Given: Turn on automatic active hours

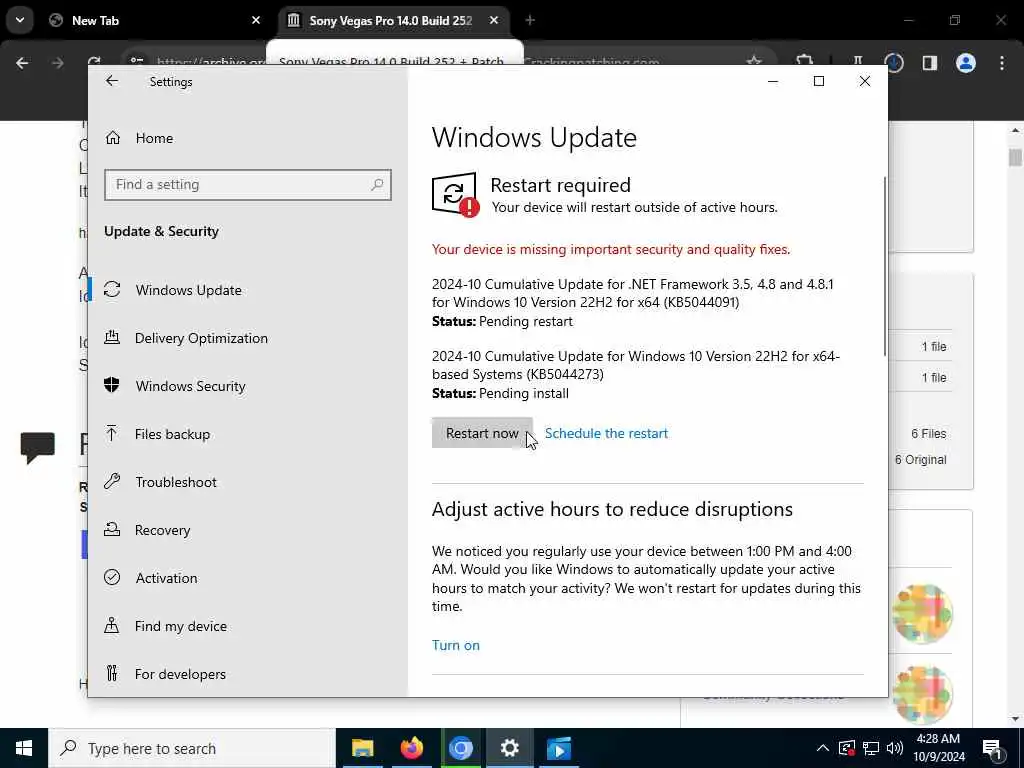Looking at the screenshot, I should (456, 645).
